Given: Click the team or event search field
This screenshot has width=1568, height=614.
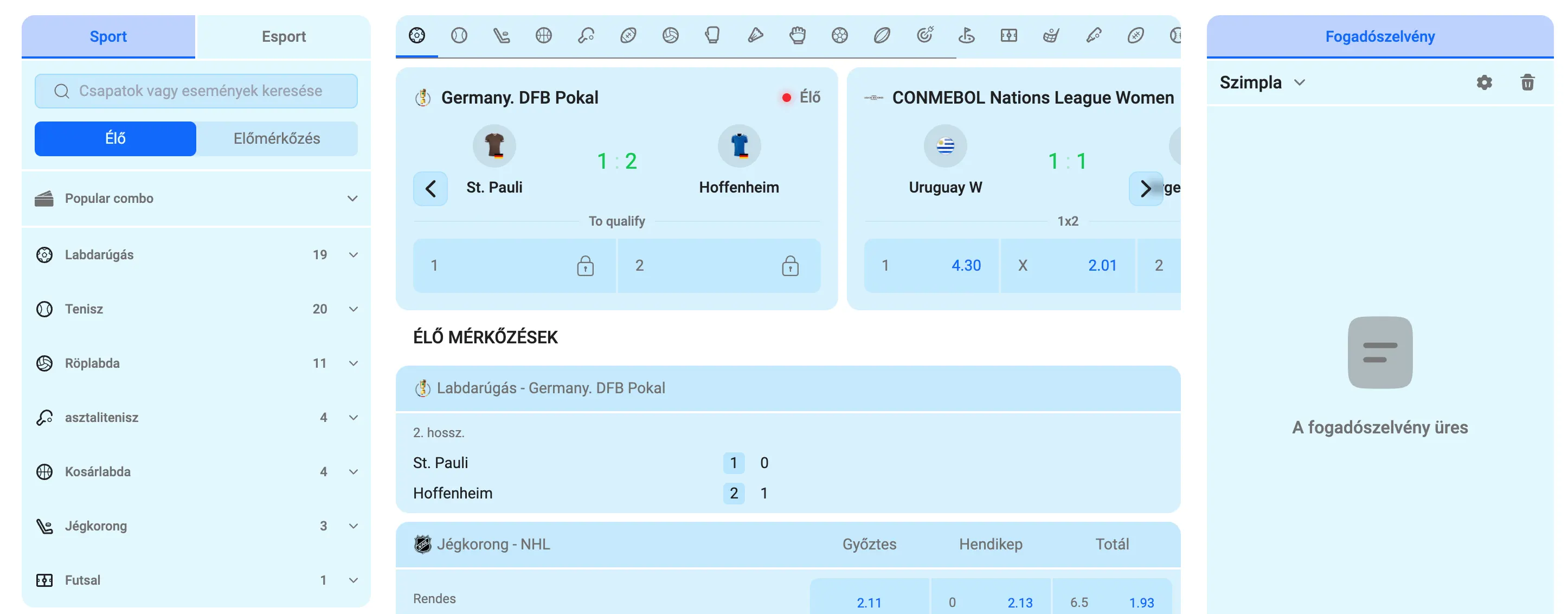Looking at the screenshot, I should pos(196,91).
